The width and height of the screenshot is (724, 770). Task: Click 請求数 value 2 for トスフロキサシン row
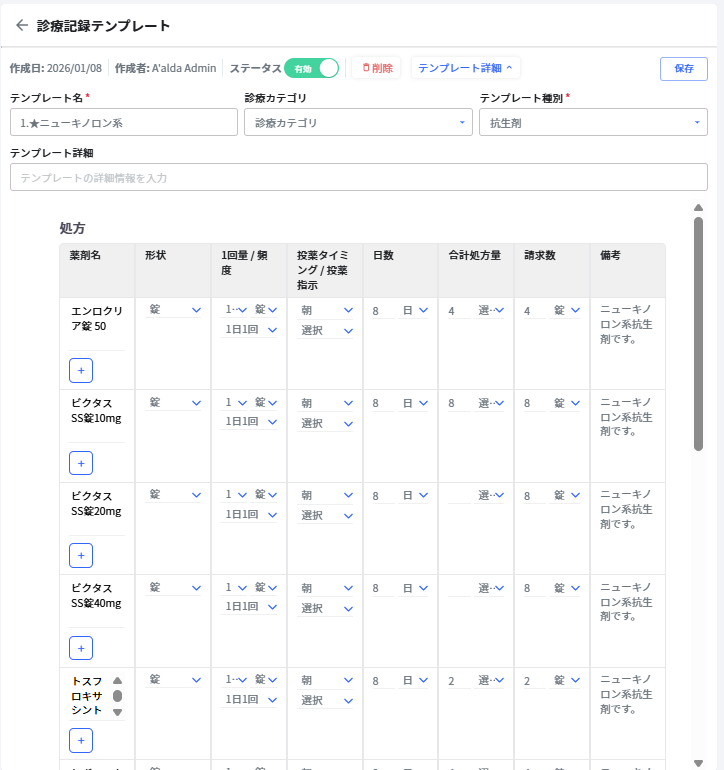[x=534, y=681]
